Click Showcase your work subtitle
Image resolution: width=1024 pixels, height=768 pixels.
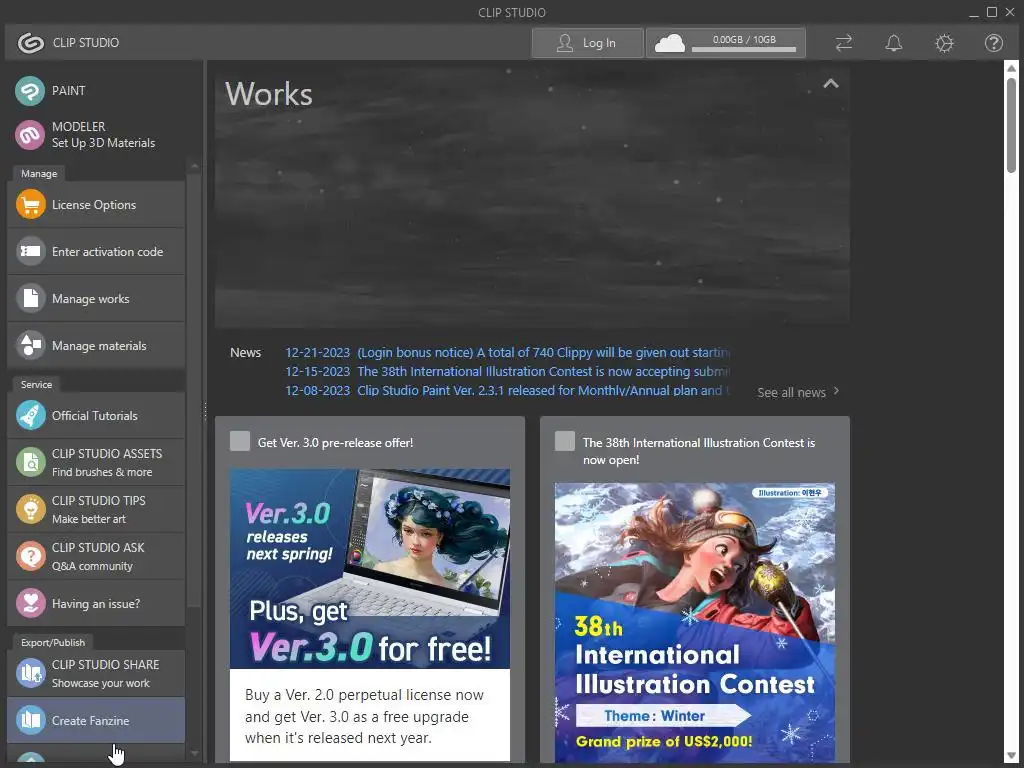coord(101,683)
